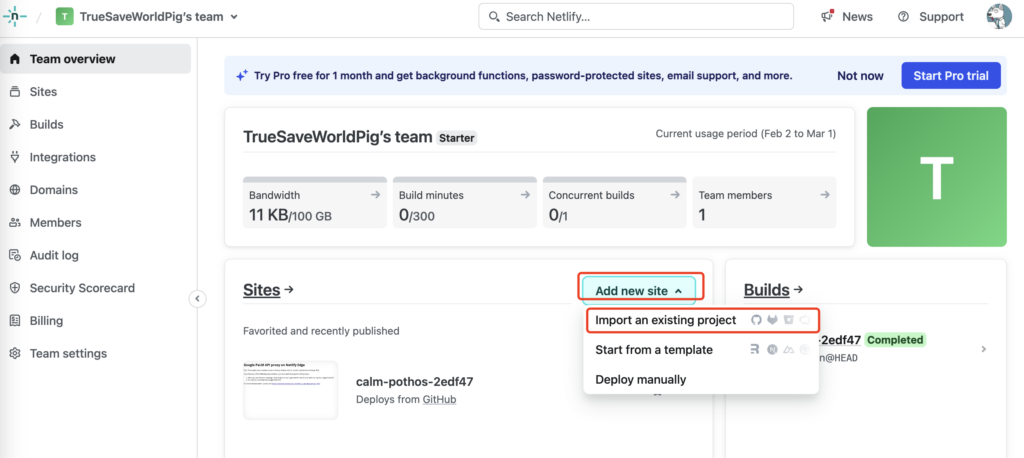The height and width of the screenshot is (458, 1024).
Task: Toggle the Add new site dropdown
Action: tap(639, 291)
